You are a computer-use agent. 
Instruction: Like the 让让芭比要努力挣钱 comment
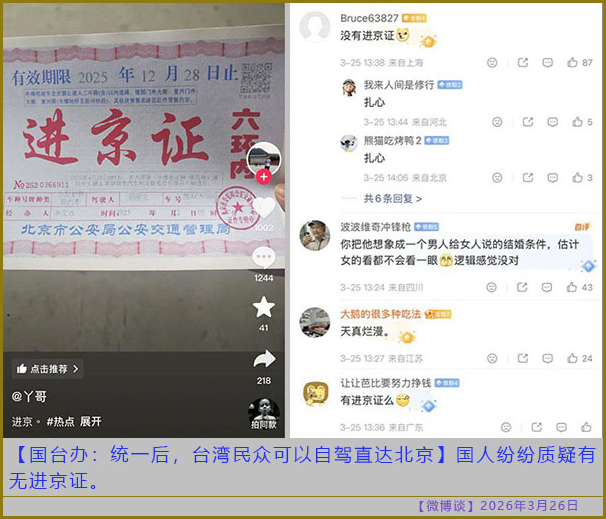(x=586, y=427)
